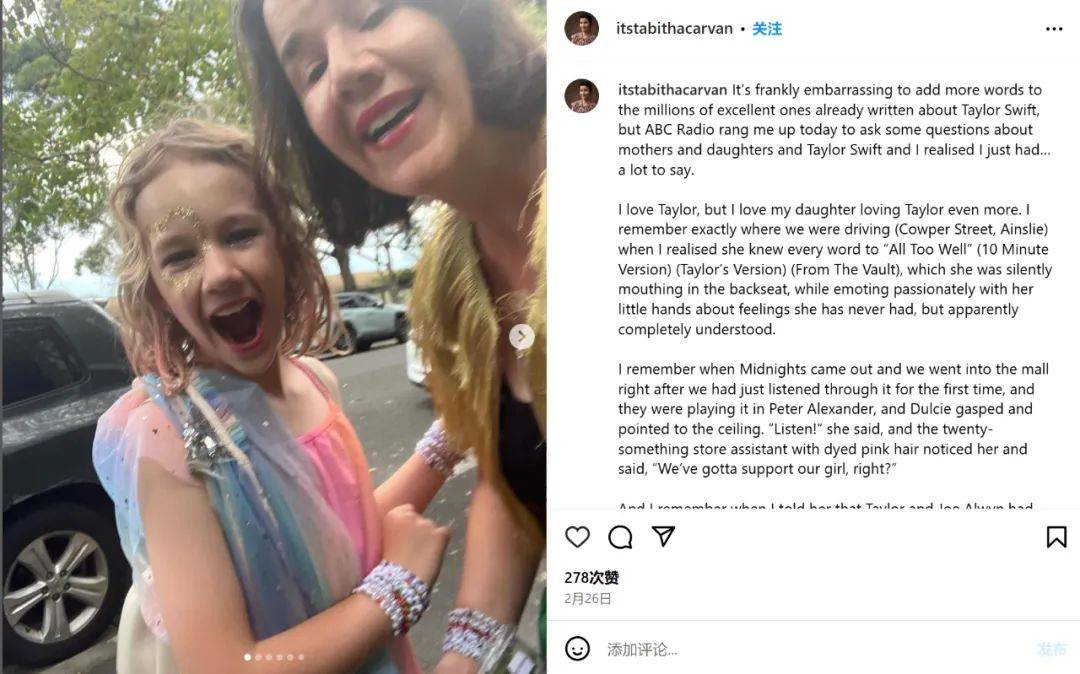Open itstabithacarvan username in header

pyautogui.click(x=674, y=29)
